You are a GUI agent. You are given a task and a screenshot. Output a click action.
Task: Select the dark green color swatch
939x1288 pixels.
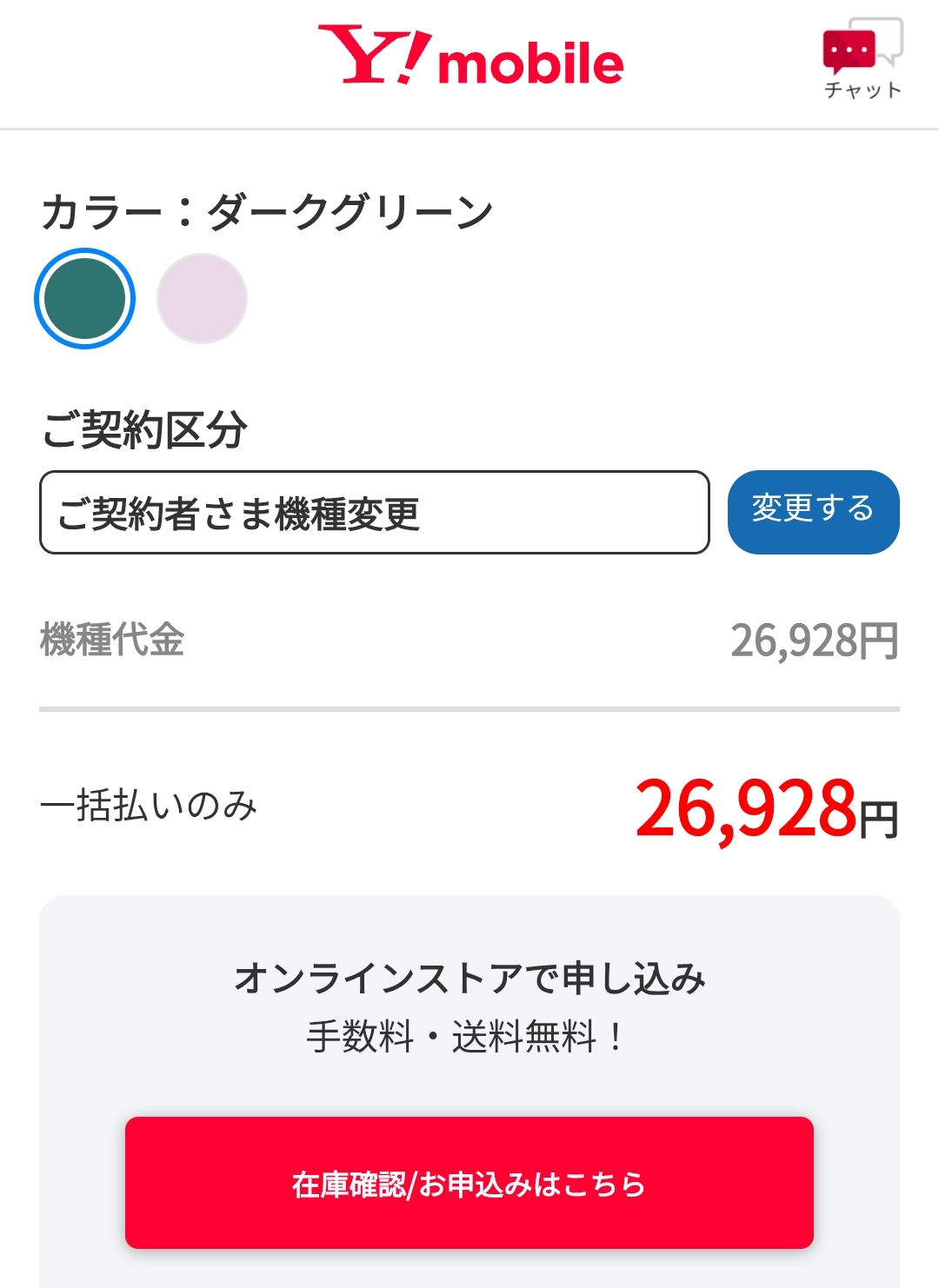(x=84, y=298)
